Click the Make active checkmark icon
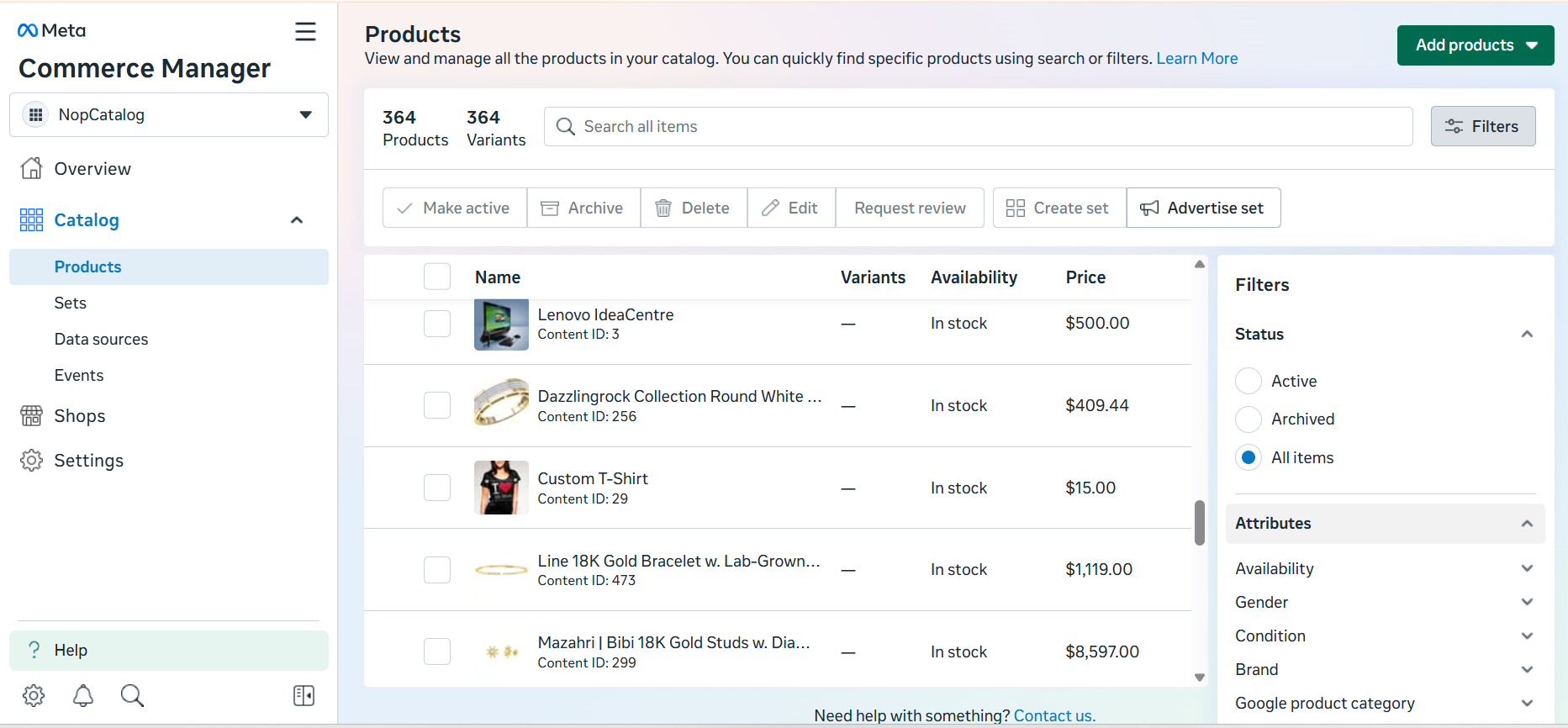1568x728 pixels. coord(404,208)
